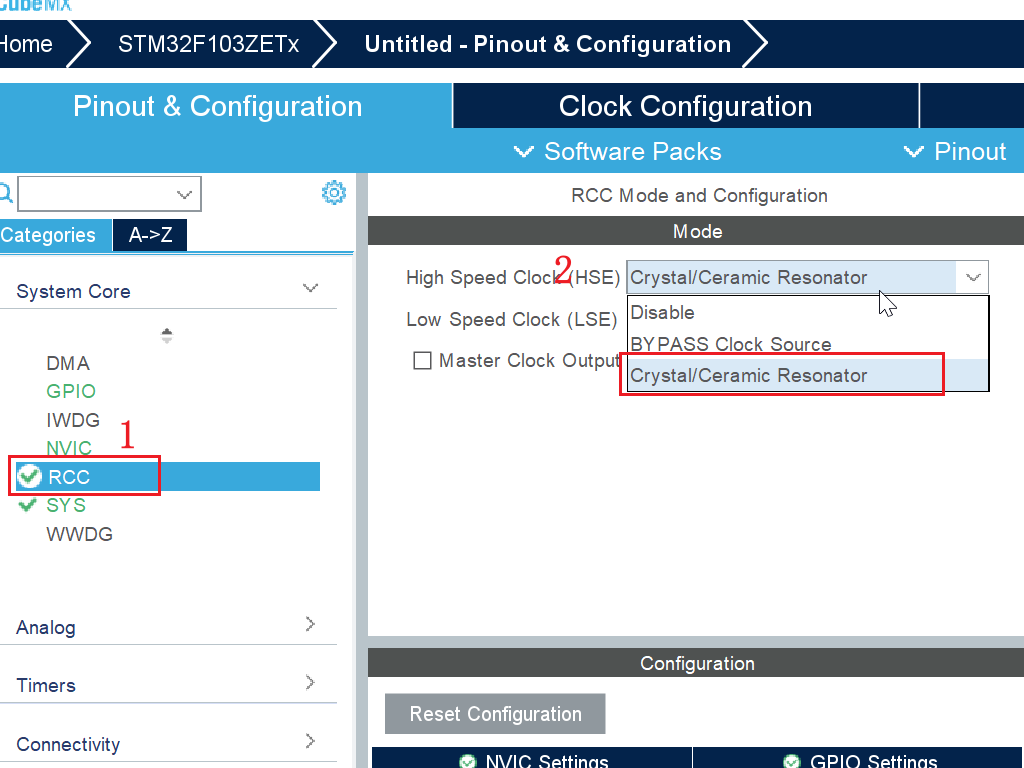Click the SYS green checkmark icon
This screenshot has width=1024, height=768.
27,505
